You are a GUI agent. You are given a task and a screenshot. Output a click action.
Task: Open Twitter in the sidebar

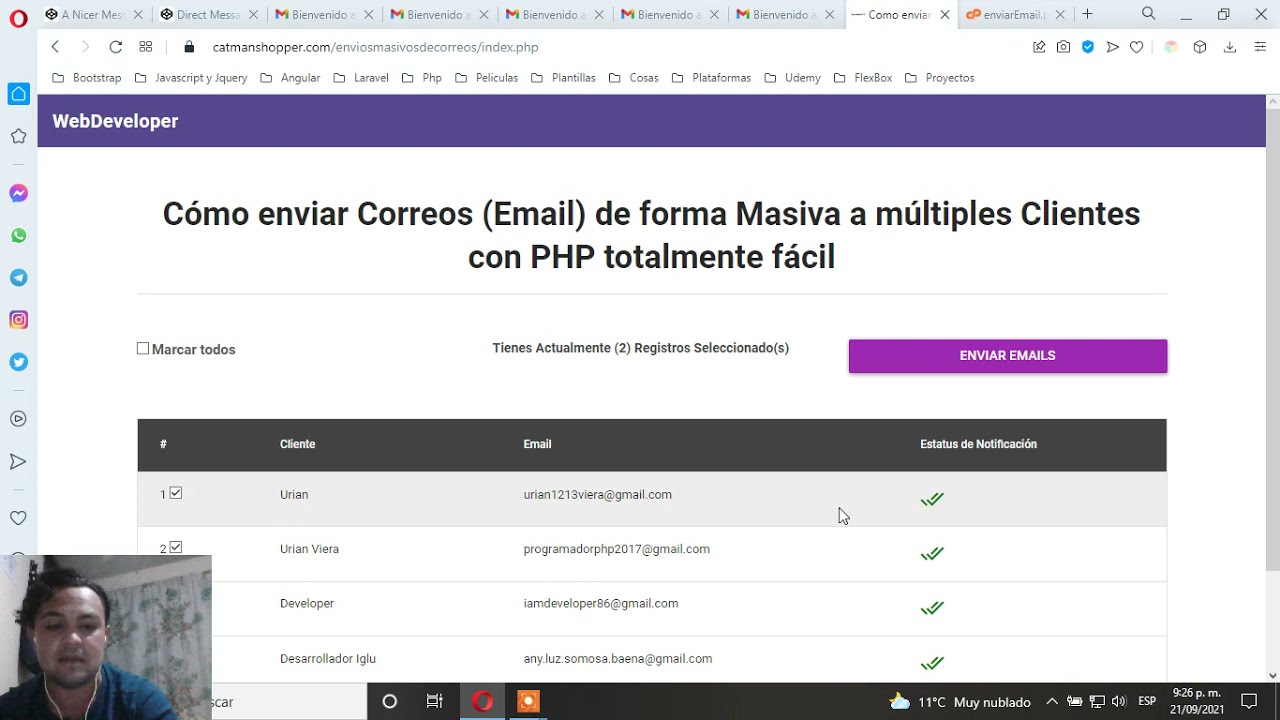point(18,362)
